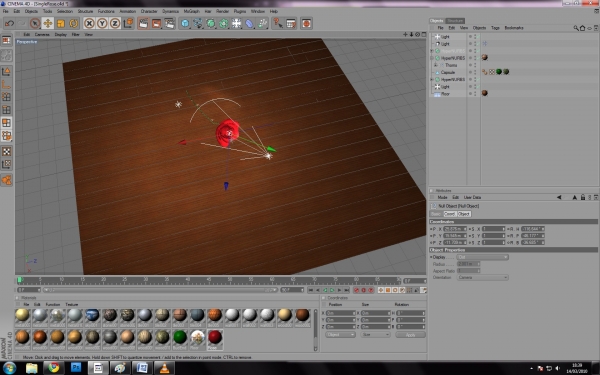Open the Plugins menu
This screenshot has width=600, height=375.
pyautogui.click(x=240, y=11)
